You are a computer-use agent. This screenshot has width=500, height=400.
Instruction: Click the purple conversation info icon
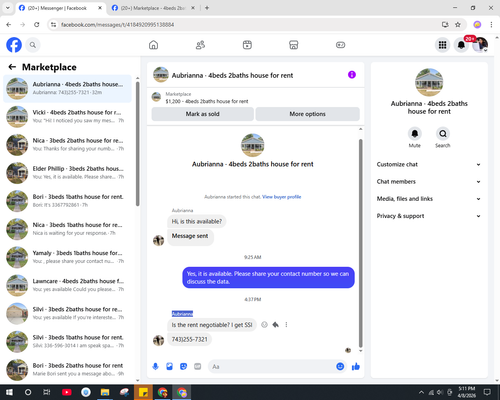[352, 75]
